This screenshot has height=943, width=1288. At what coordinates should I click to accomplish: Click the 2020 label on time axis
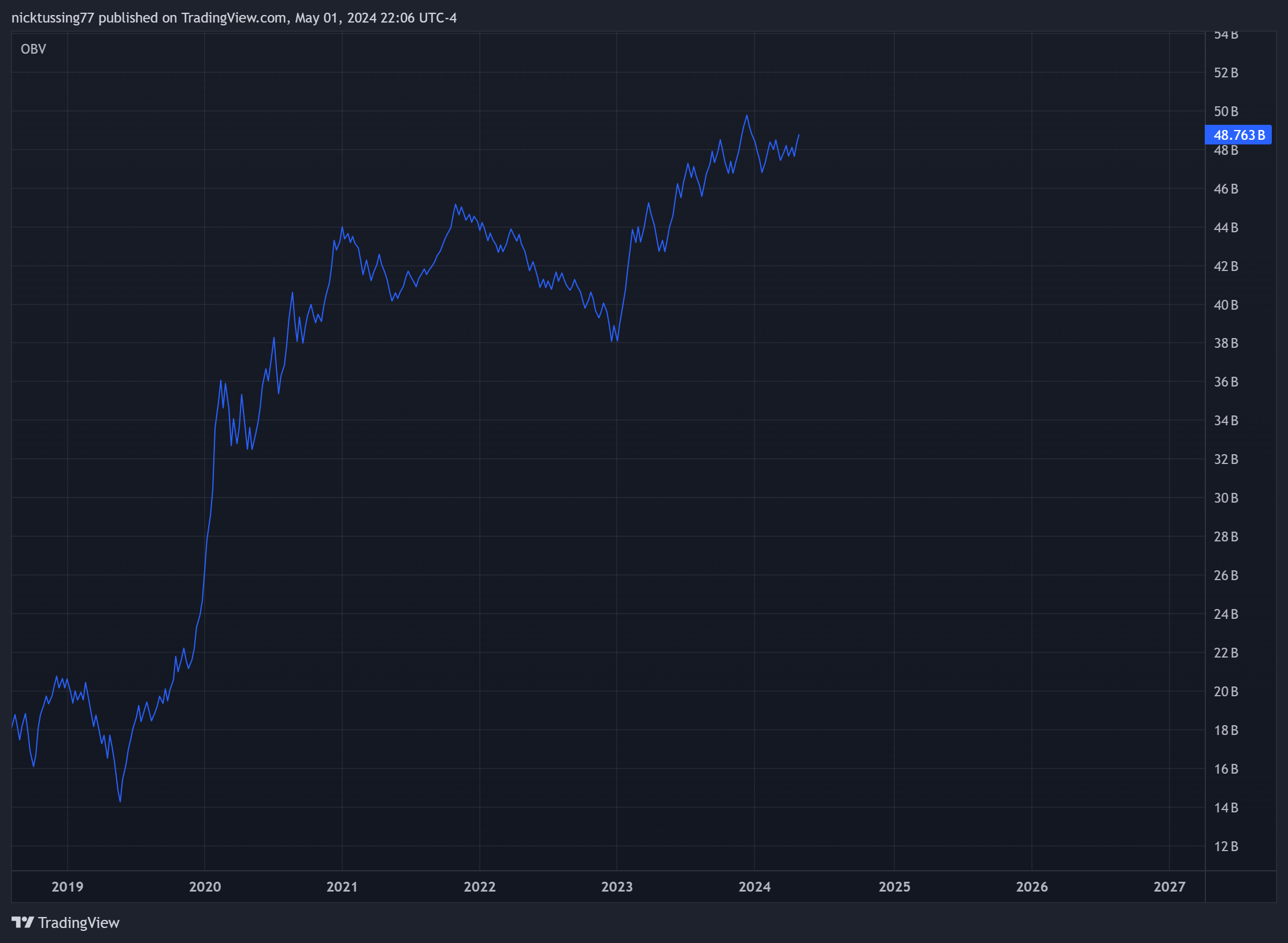pyautogui.click(x=205, y=886)
